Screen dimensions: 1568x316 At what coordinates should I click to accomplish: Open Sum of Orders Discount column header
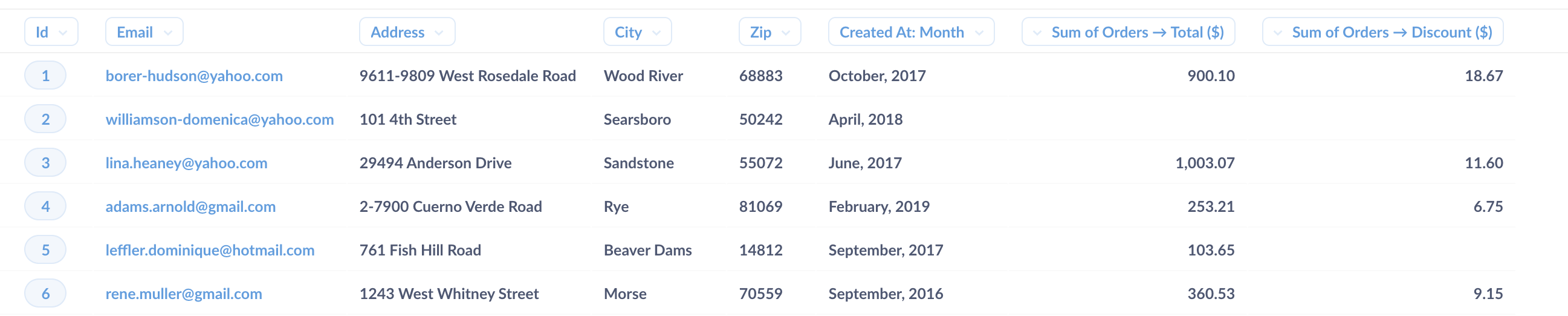point(1383,31)
